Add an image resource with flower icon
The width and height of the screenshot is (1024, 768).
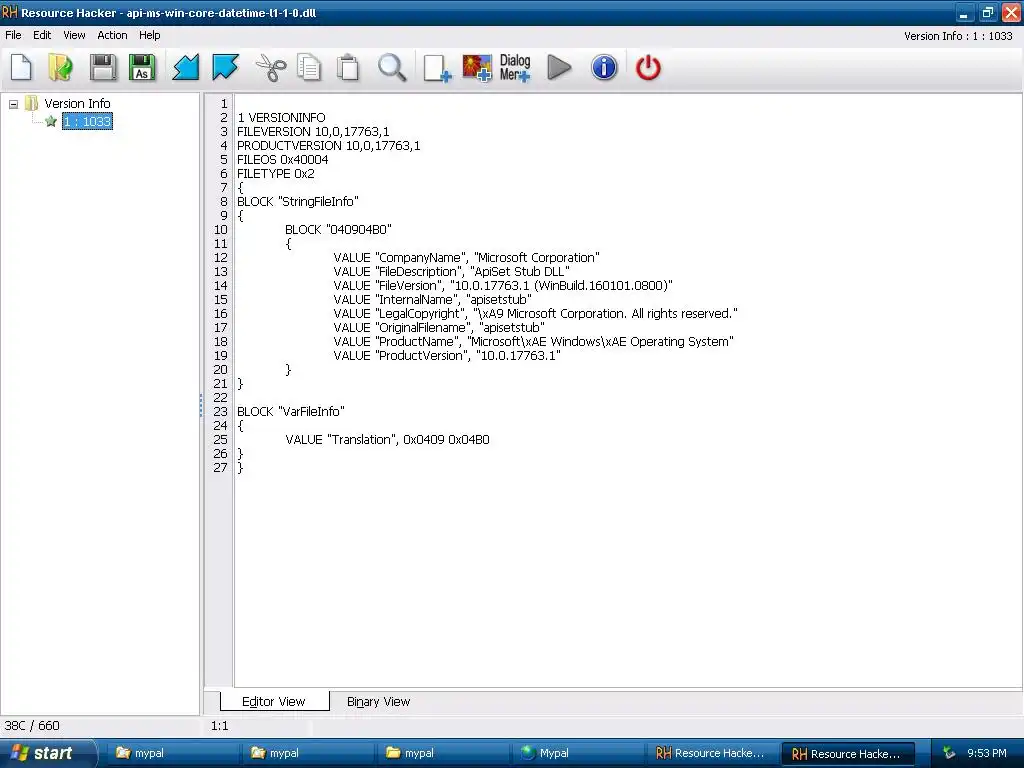pyautogui.click(x=477, y=67)
